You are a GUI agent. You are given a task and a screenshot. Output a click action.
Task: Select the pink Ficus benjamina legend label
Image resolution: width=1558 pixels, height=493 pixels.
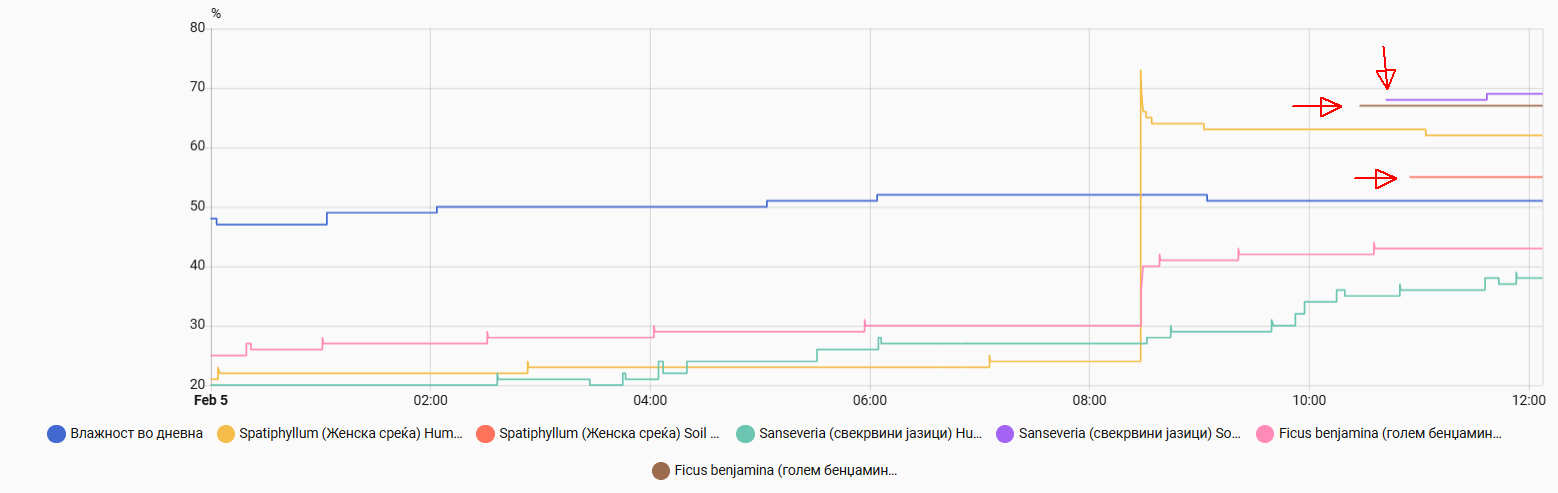(x=1390, y=434)
